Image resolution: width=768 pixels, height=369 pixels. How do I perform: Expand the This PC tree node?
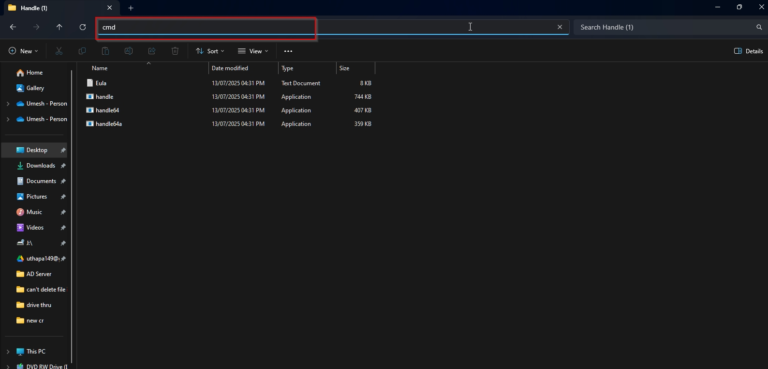8,351
